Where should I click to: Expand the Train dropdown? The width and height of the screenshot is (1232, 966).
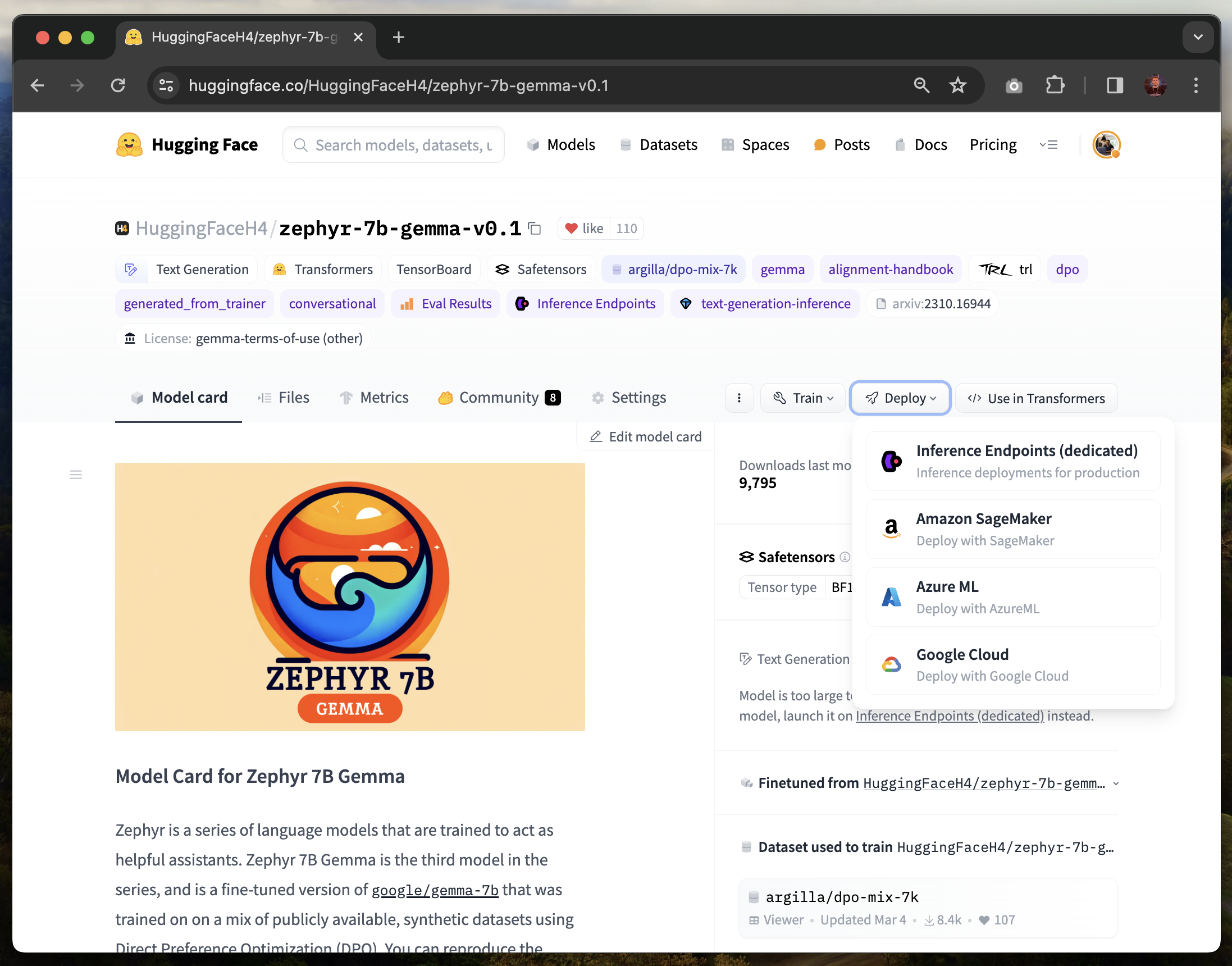(x=803, y=398)
